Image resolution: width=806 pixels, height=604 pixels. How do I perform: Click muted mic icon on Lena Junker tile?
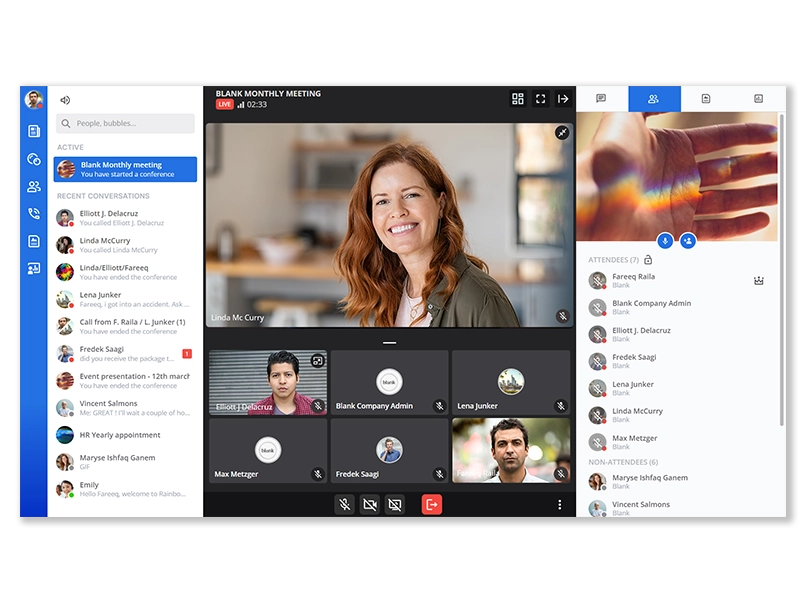click(x=561, y=406)
